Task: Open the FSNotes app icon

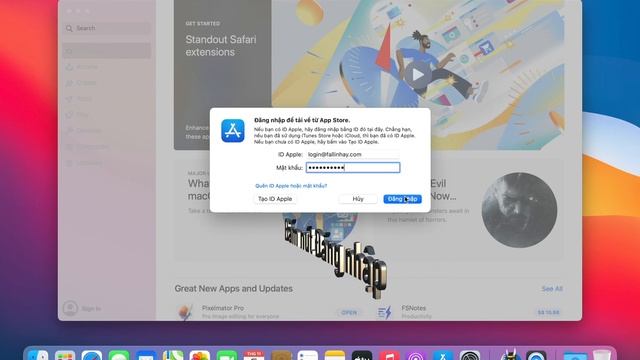Action: [x=384, y=312]
